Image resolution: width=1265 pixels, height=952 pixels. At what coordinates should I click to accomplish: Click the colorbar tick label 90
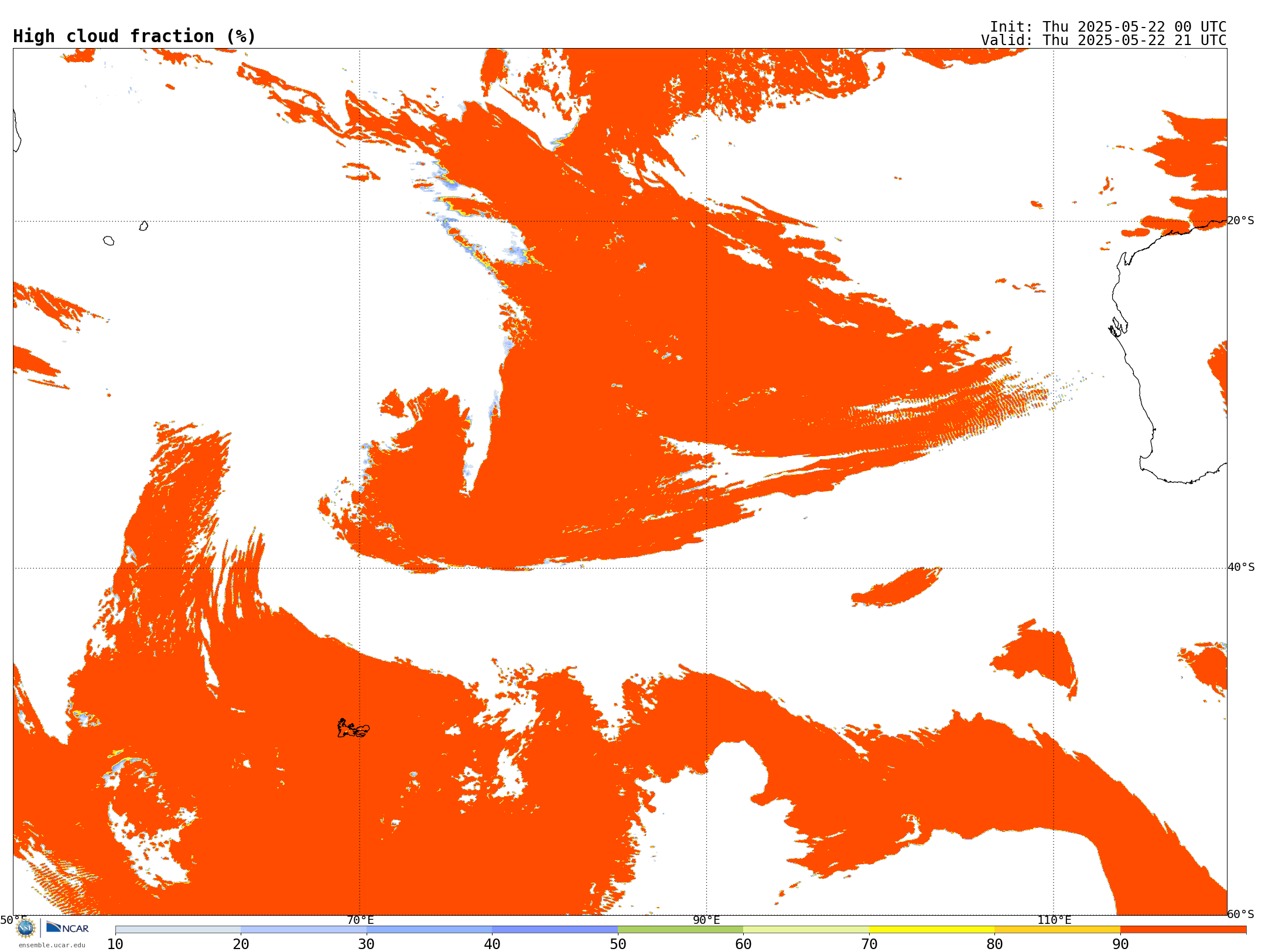pyautogui.click(x=1120, y=944)
